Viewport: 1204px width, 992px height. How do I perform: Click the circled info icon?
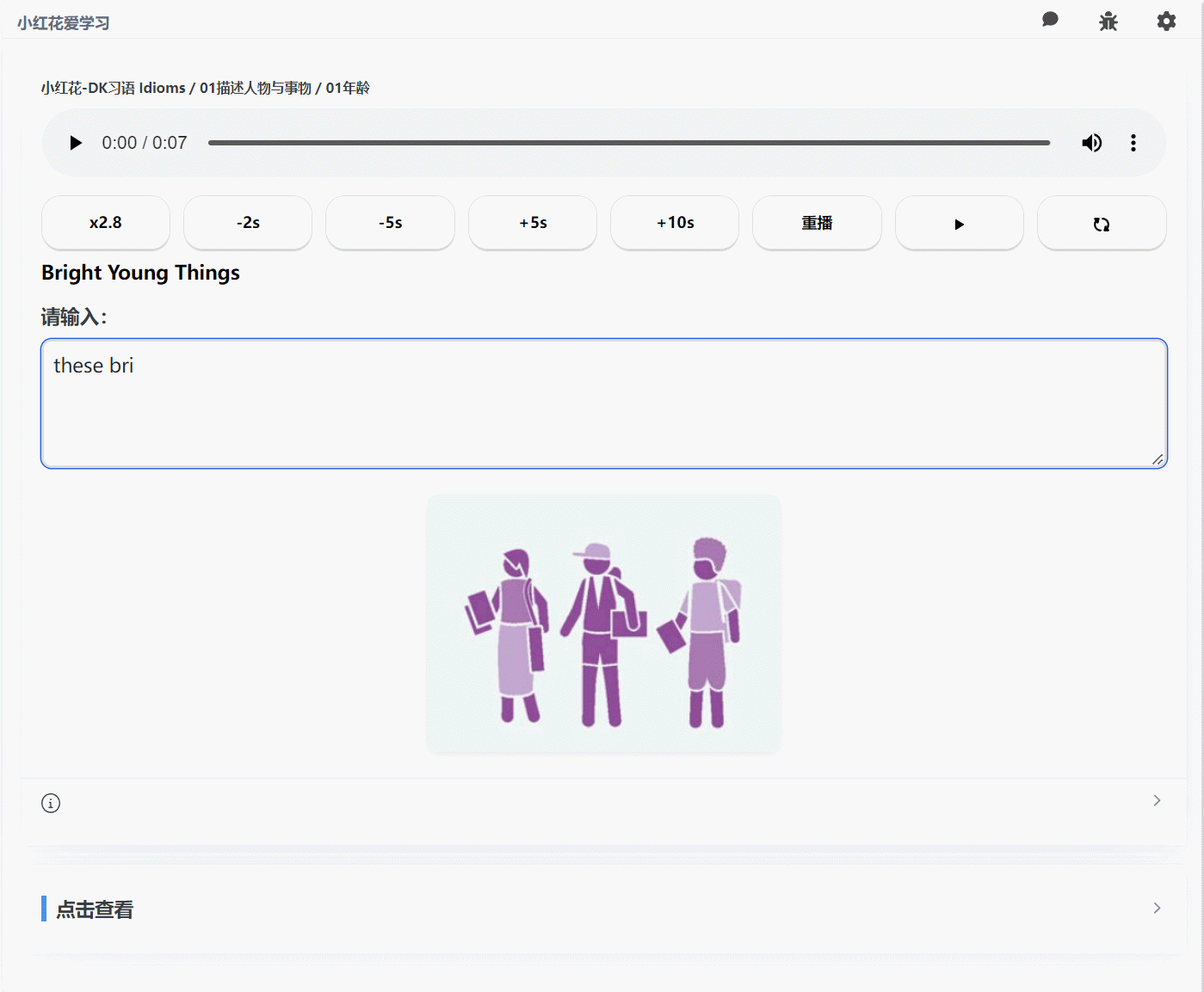[x=51, y=804]
